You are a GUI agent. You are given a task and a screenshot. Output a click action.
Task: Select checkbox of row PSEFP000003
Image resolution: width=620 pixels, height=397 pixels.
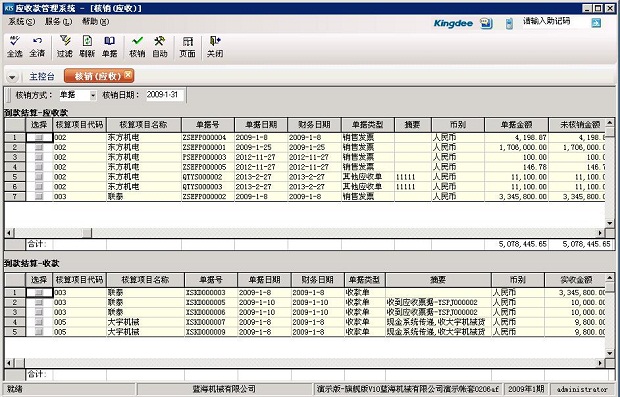[x=39, y=157]
